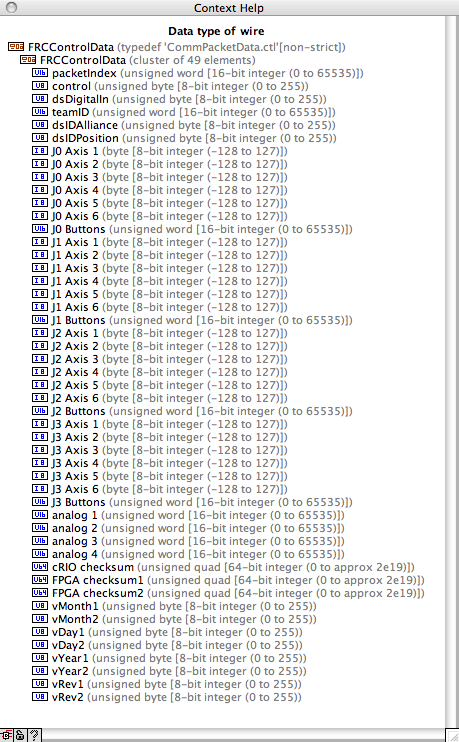Click the U8 icon next to vRev2
The image size is (459, 742).
tap(40, 697)
